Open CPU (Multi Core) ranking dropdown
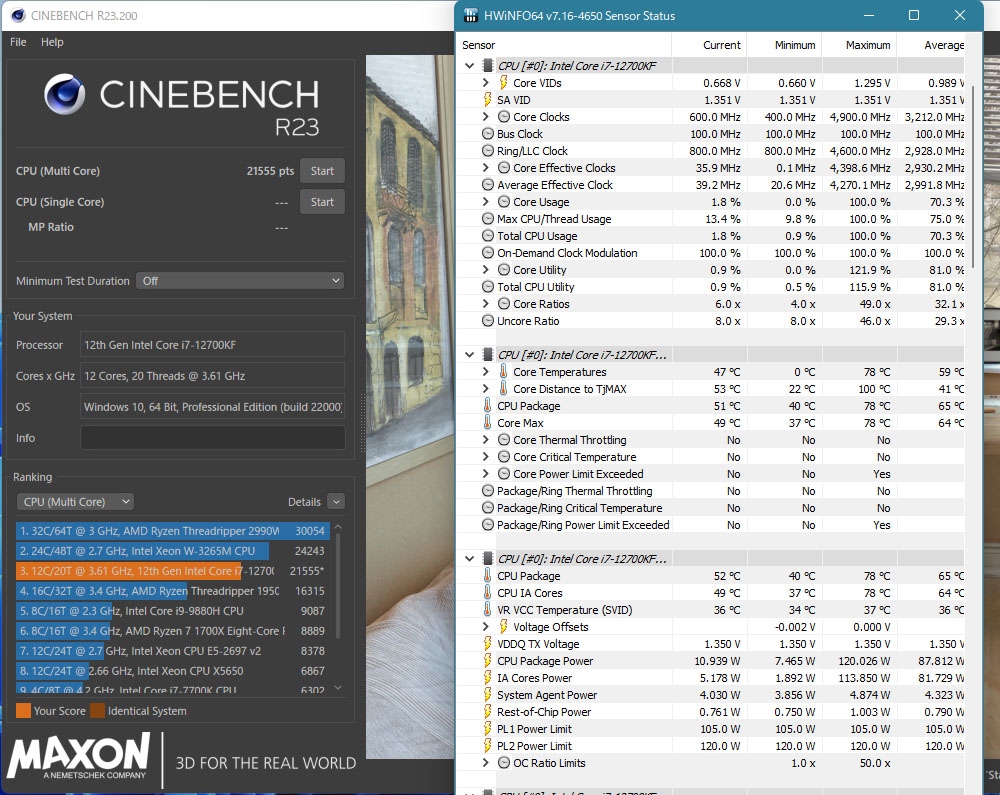This screenshot has height=795, width=1000. click(x=75, y=502)
